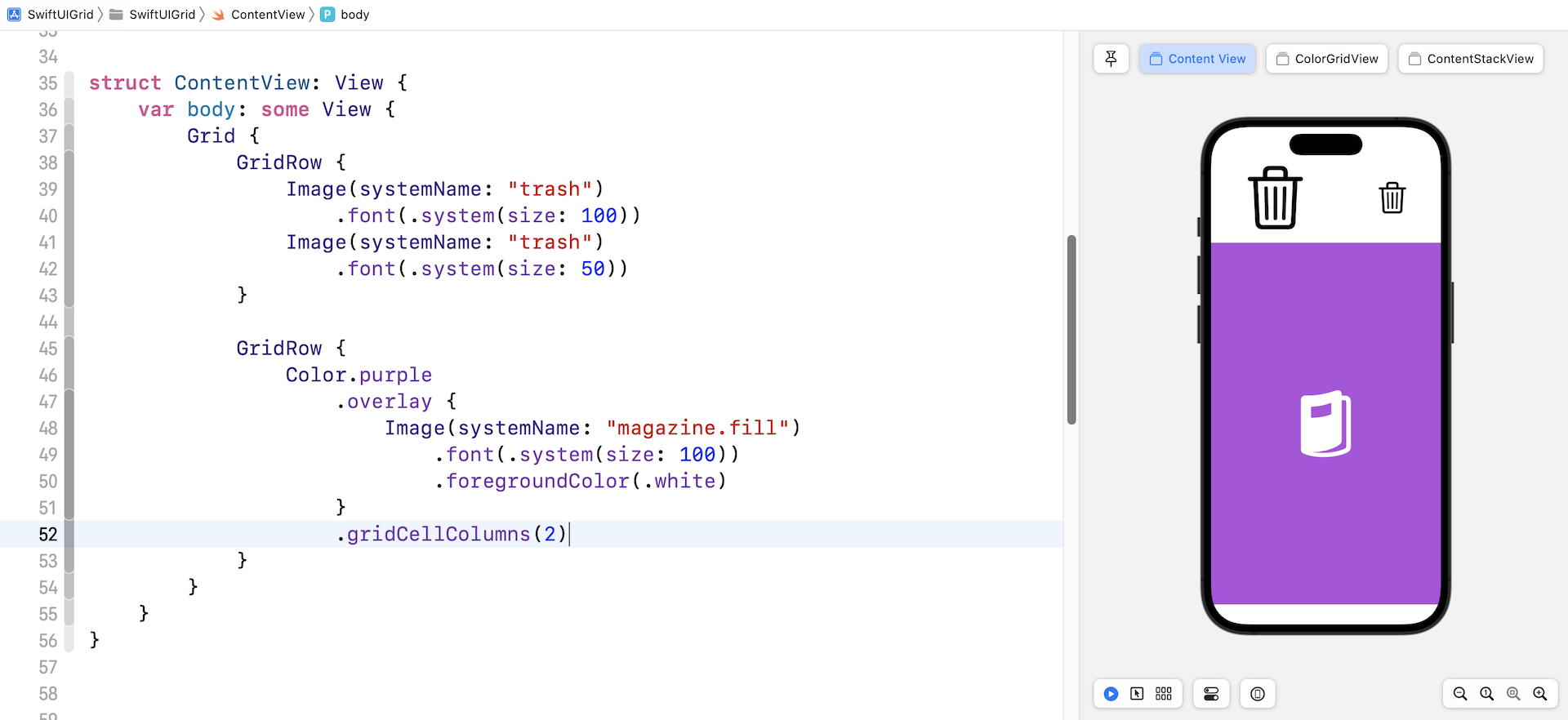1568x720 pixels.
Task: Open the preview device picker
Action: tap(1258, 694)
